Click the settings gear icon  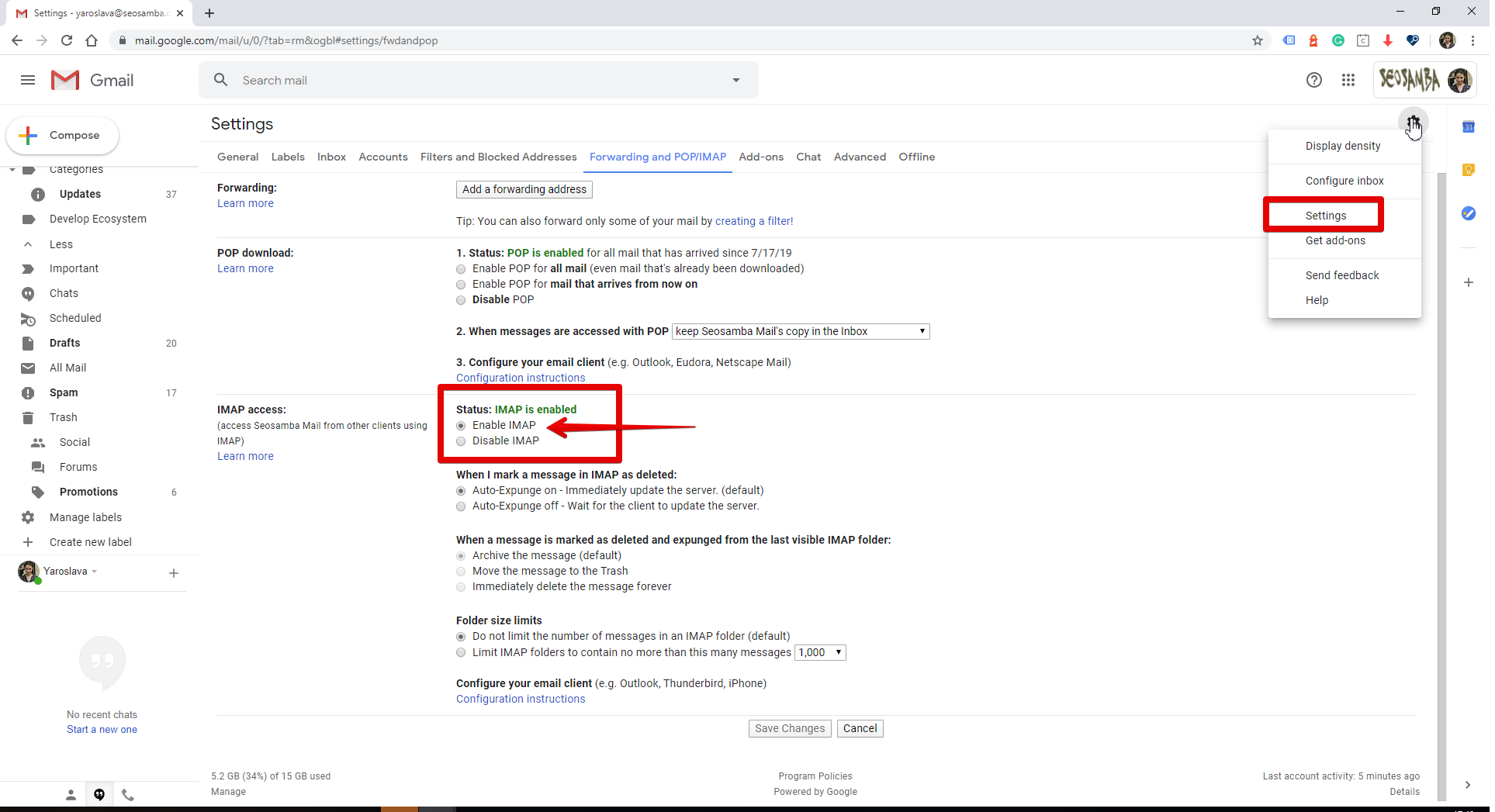(x=1414, y=122)
